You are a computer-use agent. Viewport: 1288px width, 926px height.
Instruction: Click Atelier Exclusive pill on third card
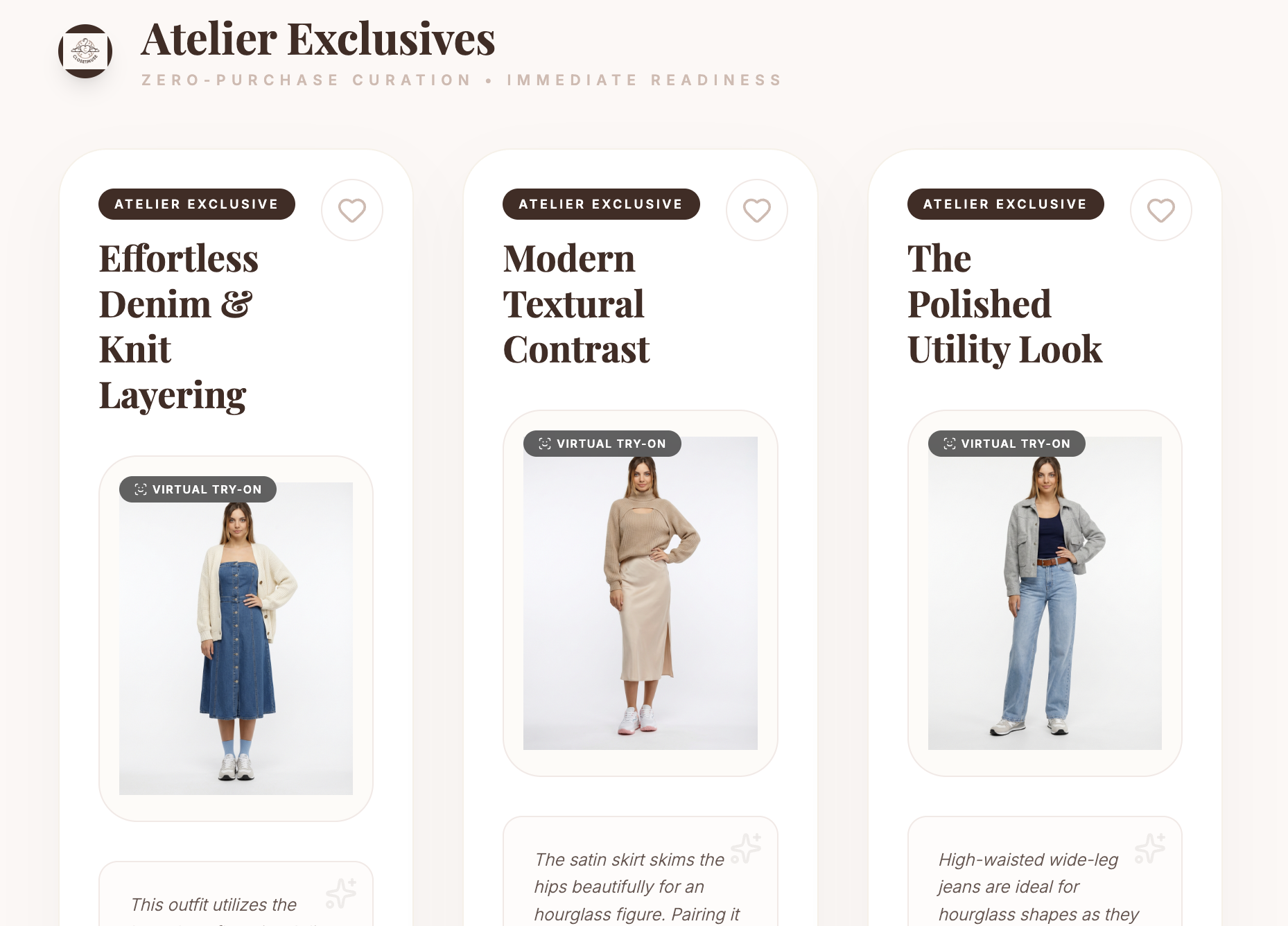point(1005,204)
